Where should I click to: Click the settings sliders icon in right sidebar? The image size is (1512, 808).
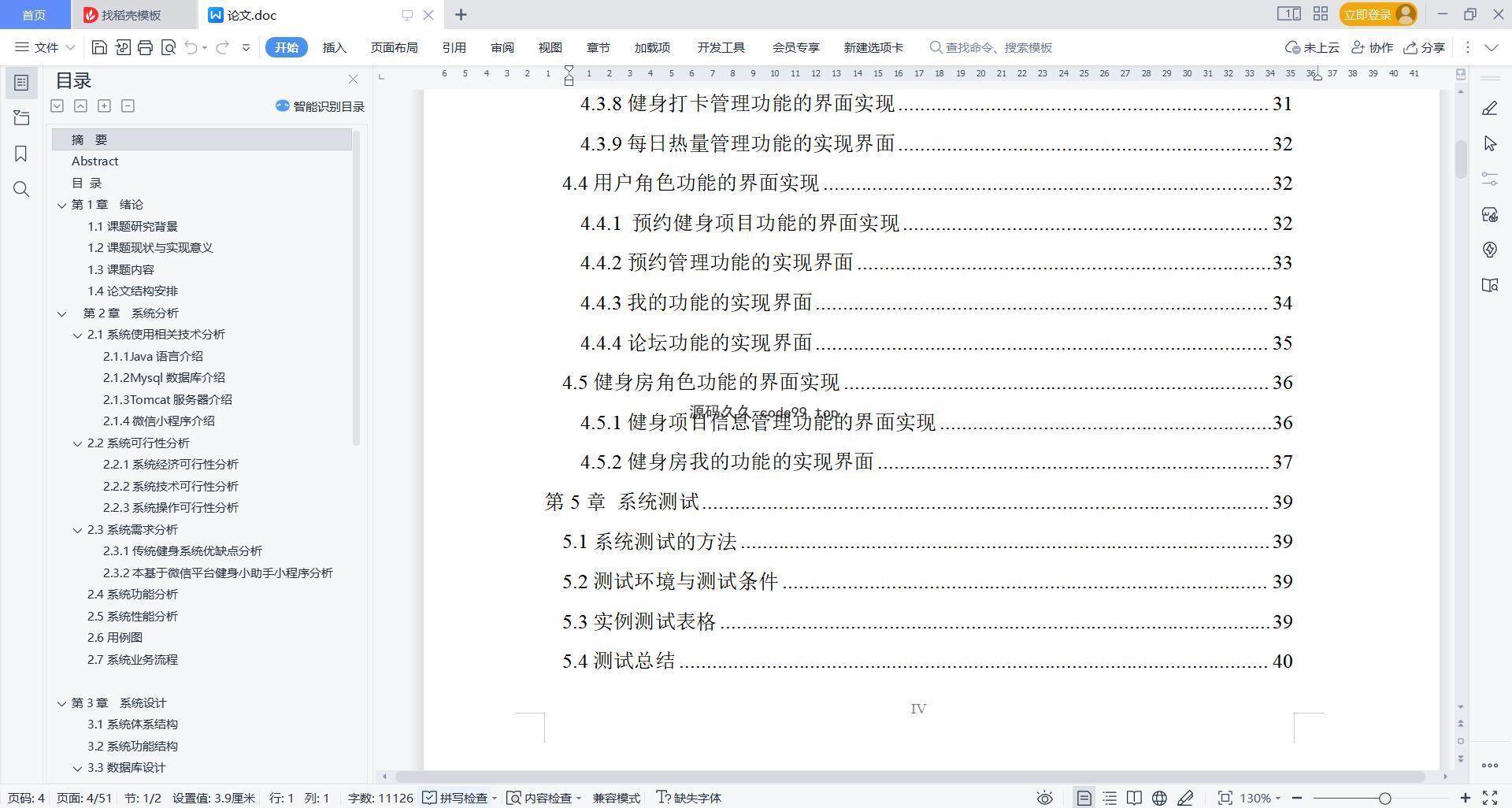[x=1489, y=179]
